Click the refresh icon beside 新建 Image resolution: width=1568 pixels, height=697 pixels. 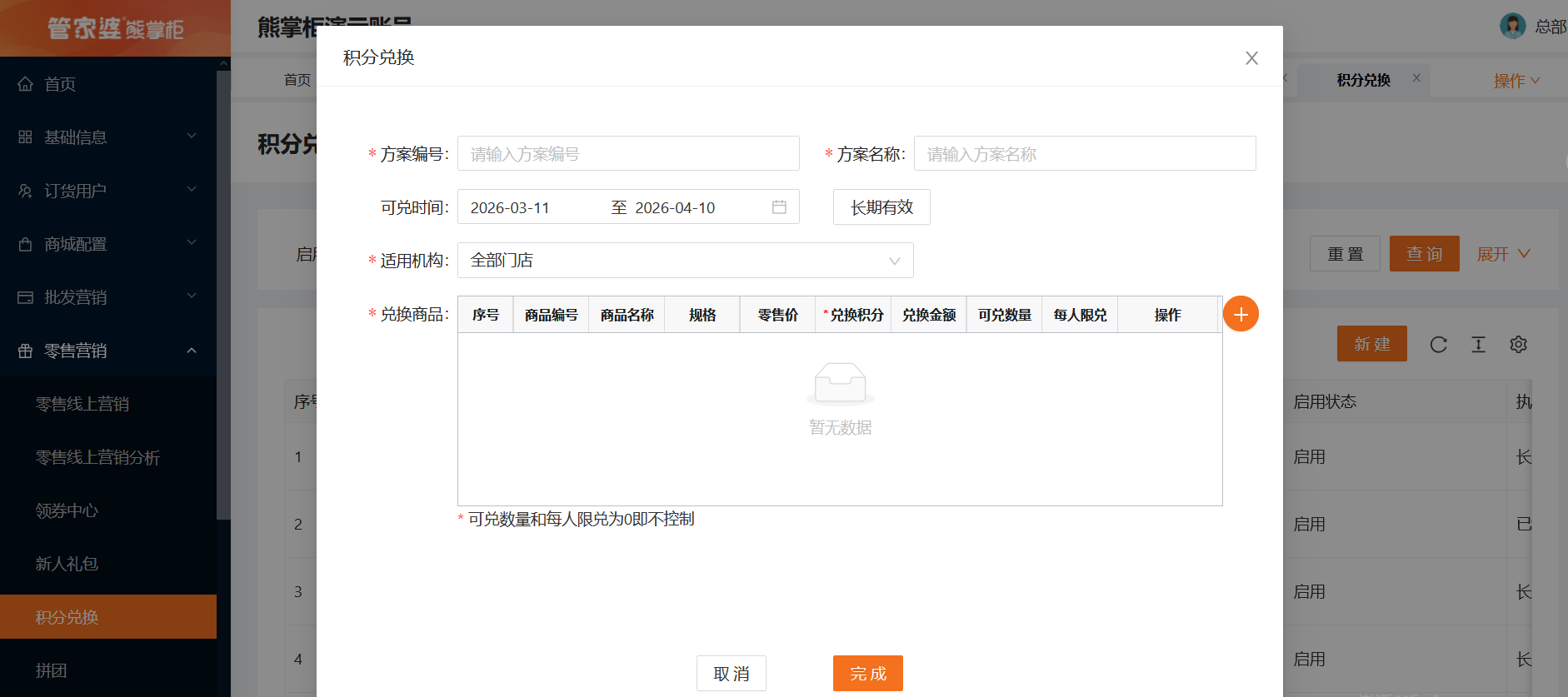tap(1438, 345)
